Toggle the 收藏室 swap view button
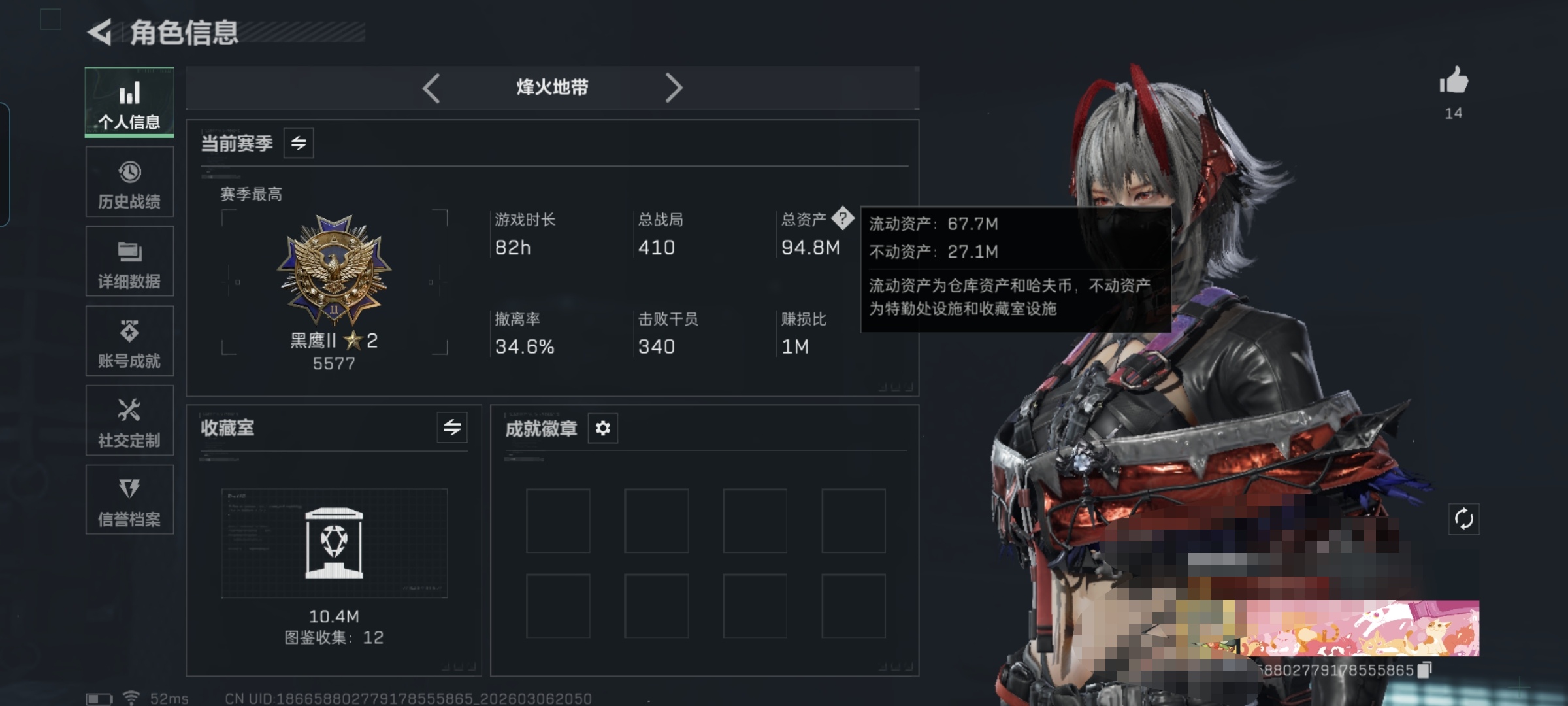Viewport: 1568px width, 706px height. tap(452, 428)
